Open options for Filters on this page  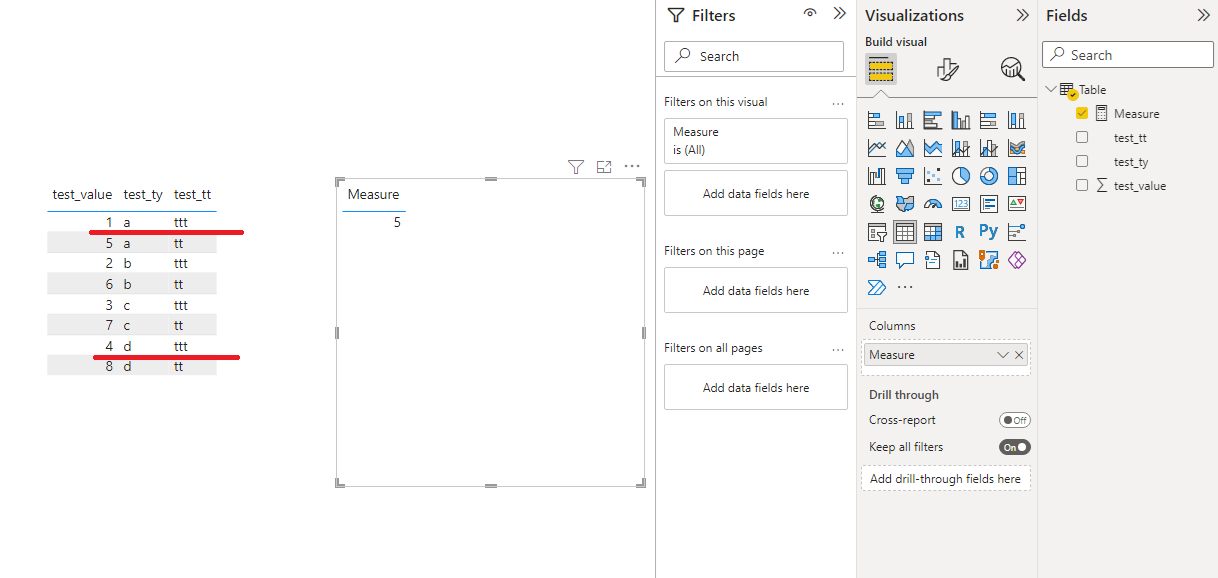click(838, 251)
